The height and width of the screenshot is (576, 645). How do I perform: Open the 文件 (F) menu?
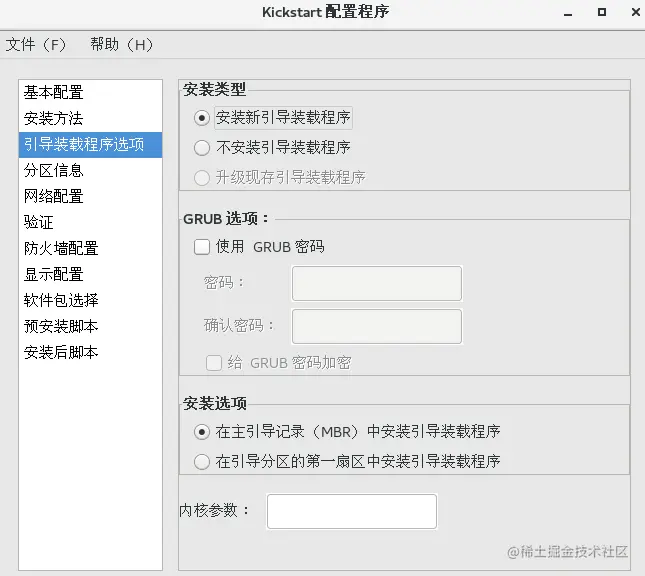[x=36, y=44]
